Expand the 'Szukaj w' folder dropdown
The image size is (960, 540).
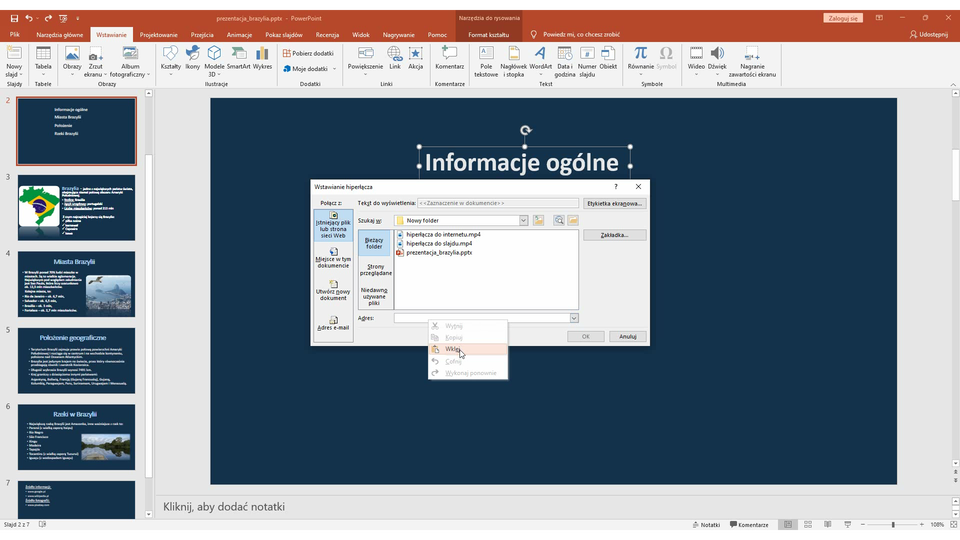(523, 220)
